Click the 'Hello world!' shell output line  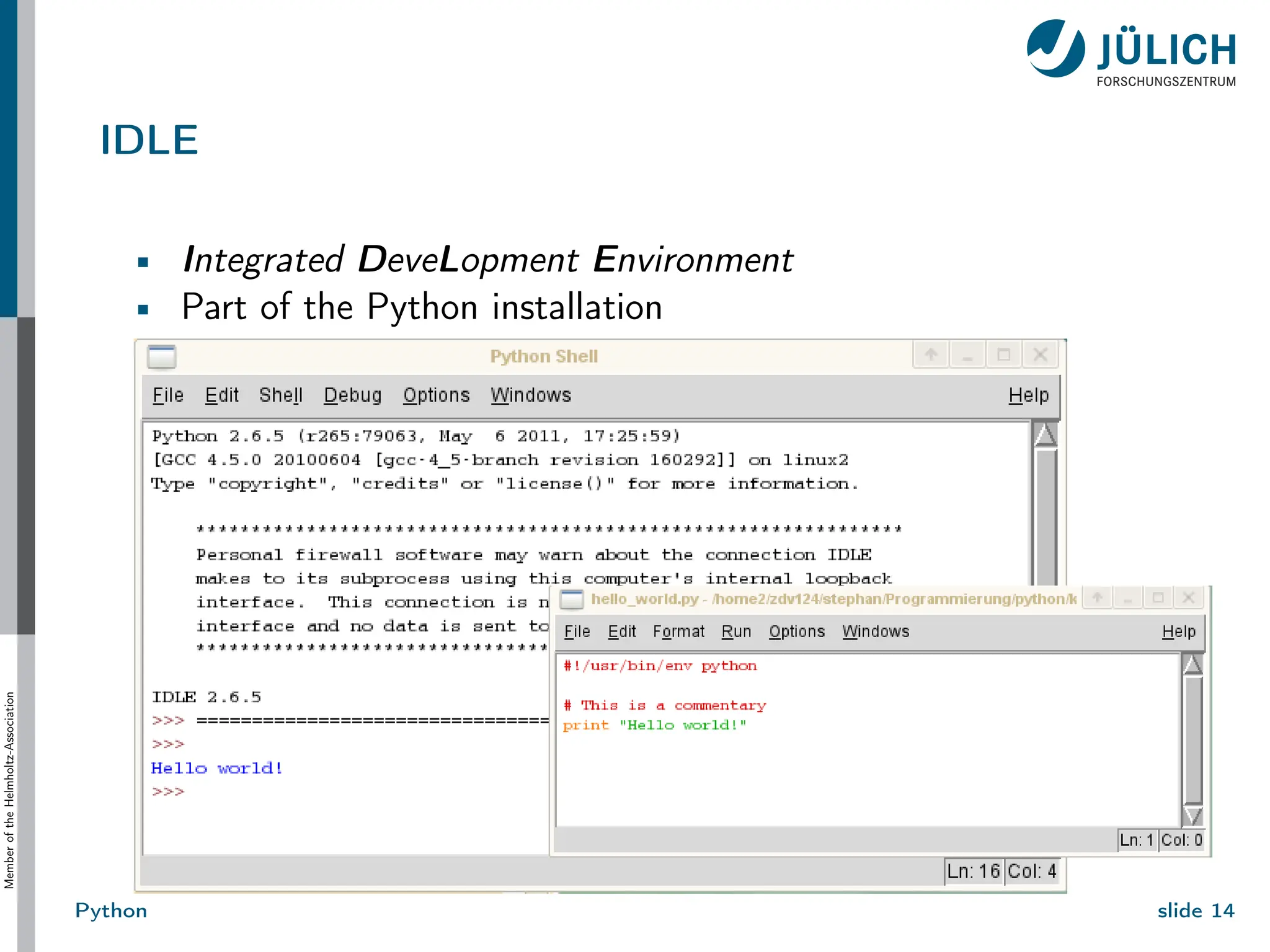(217, 768)
